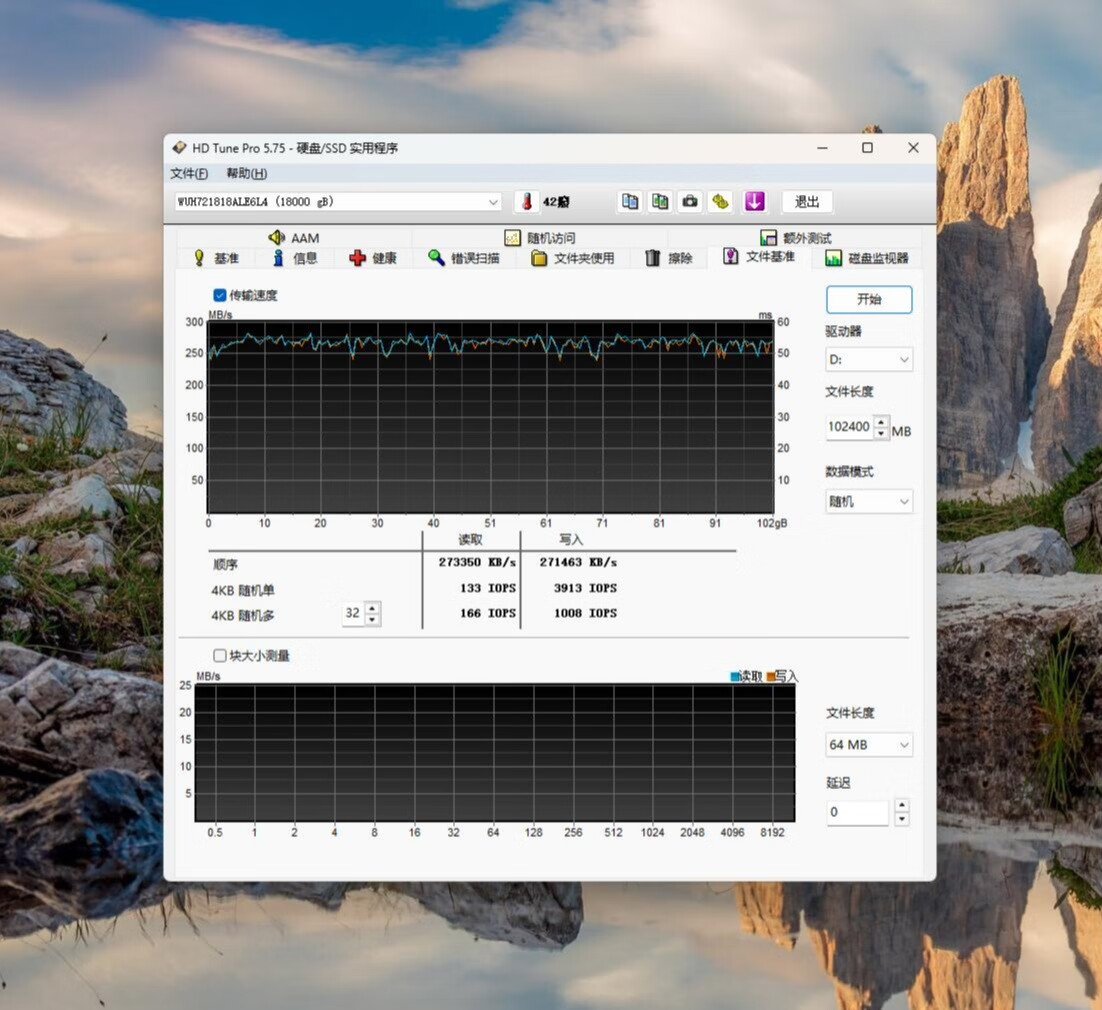The height and width of the screenshot is (1010, 1102).
Task: Copy text results to clipboard icon
Action: [x=630, y=202]
